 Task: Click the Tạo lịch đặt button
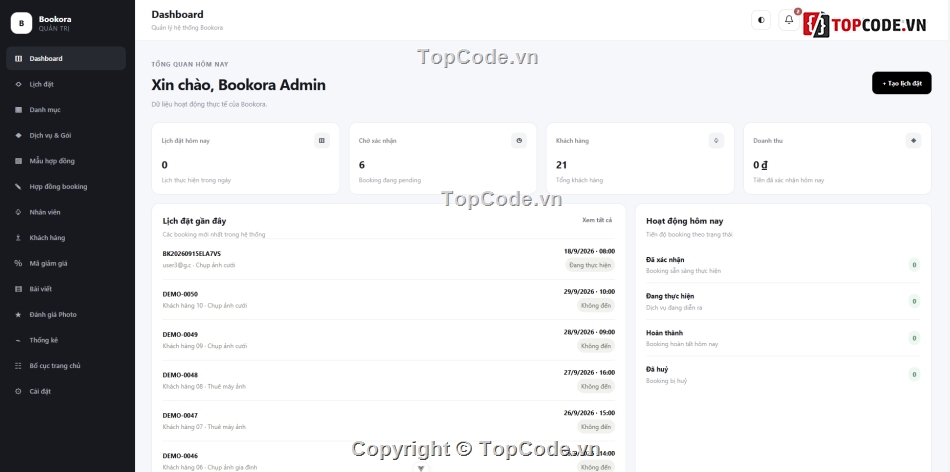click(x=902, y=83)
